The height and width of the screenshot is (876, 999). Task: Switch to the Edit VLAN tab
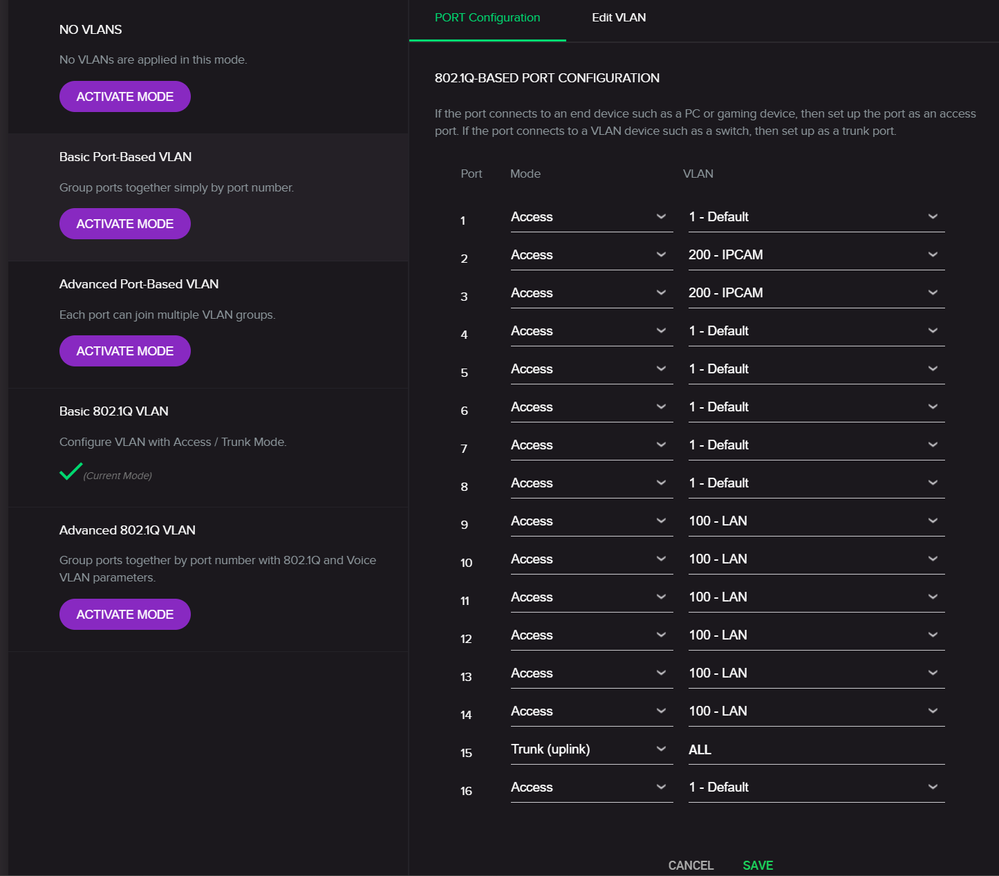pos(618,18)
